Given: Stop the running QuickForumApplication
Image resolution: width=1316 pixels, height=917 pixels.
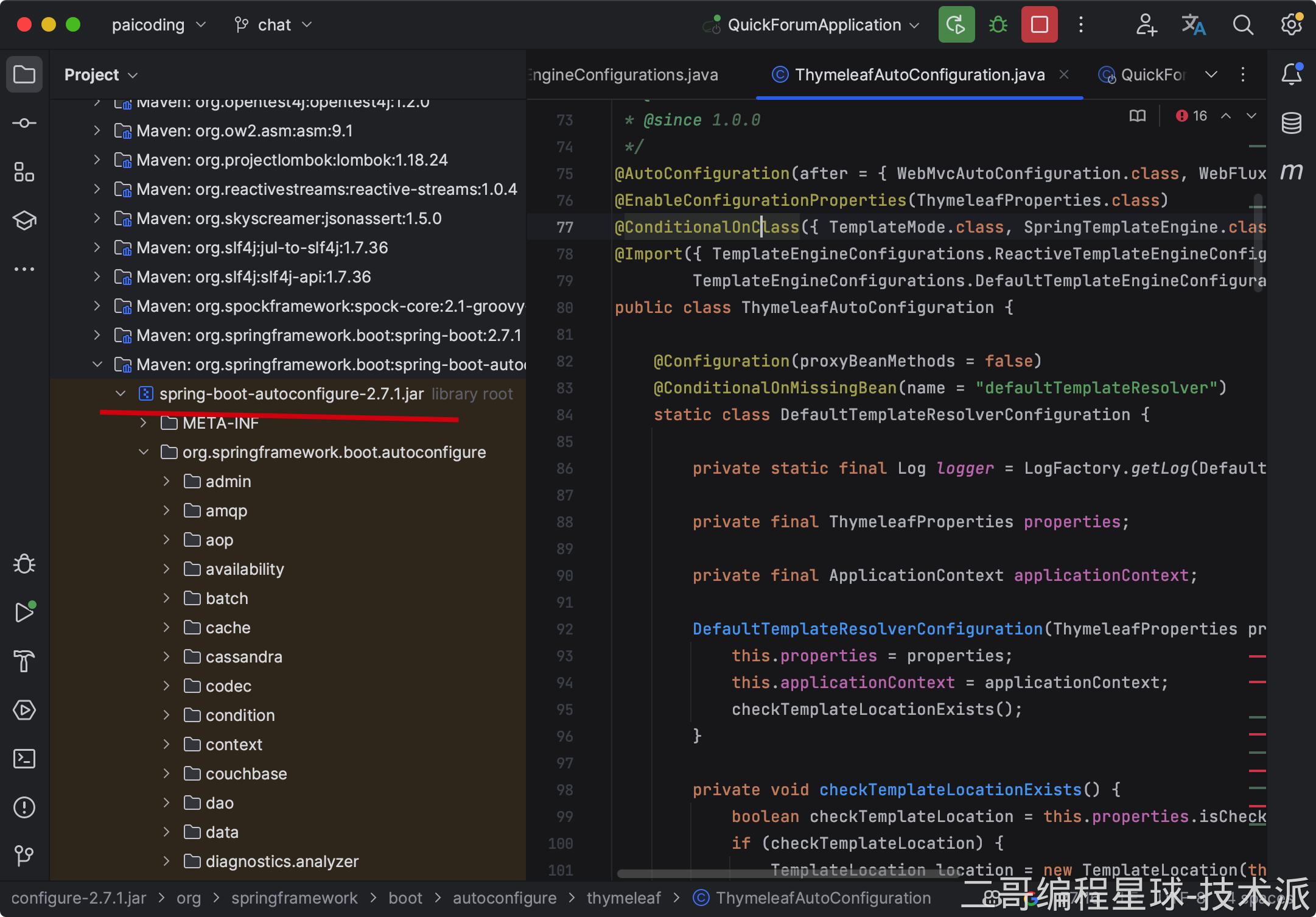Looking at the screenshot, I should click(1039, 25).
